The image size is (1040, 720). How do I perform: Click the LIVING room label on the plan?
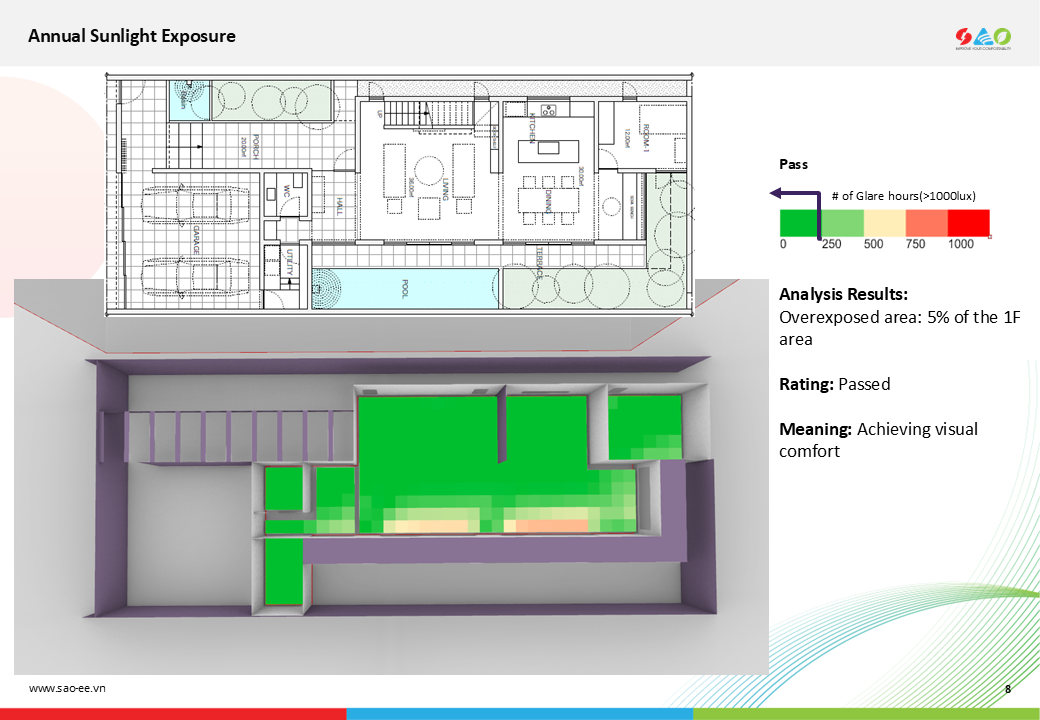point(446,188)
